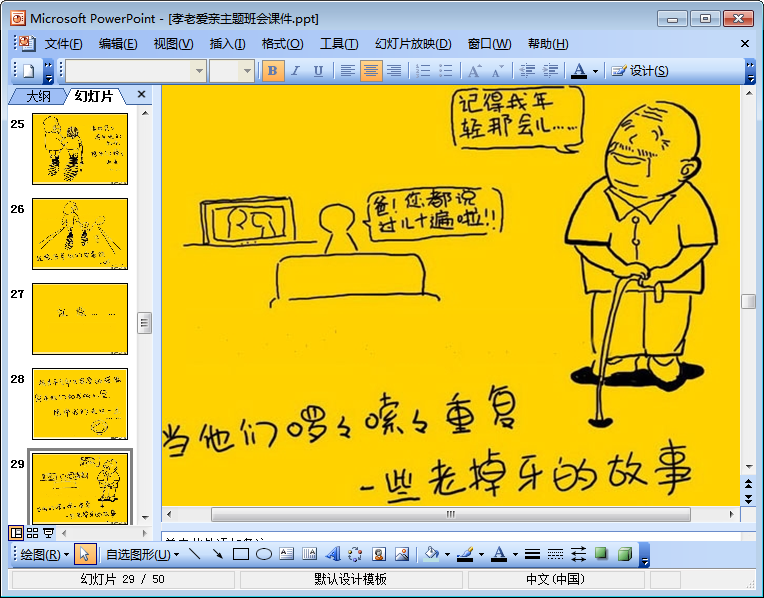Open 自选图形(U) AutoShapes menu
The image size is (764, 598).
[142, 555]
